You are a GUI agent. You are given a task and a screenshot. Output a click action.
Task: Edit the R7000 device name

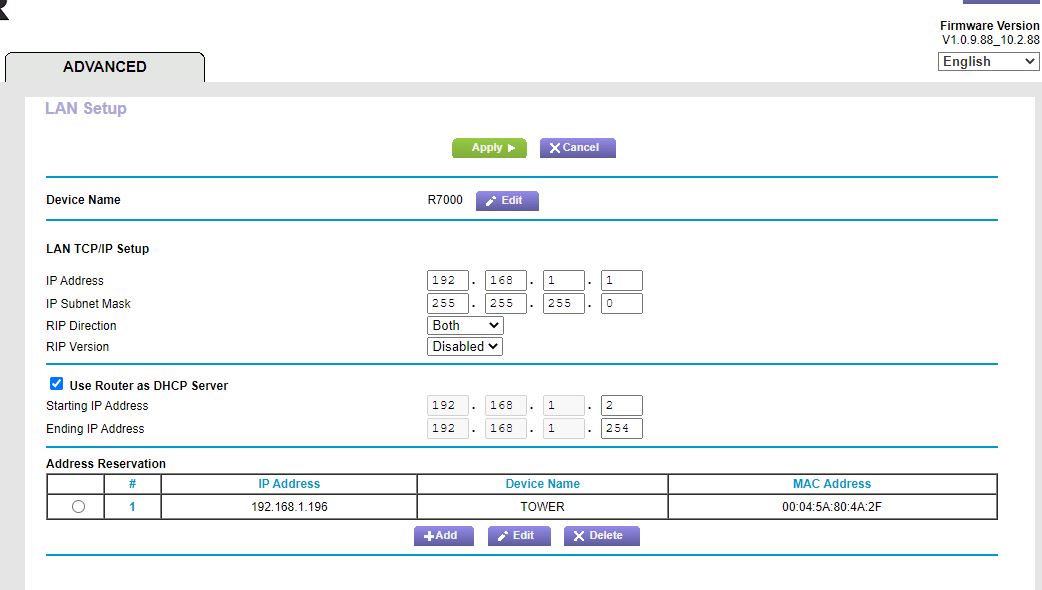(x=506, y=201)
